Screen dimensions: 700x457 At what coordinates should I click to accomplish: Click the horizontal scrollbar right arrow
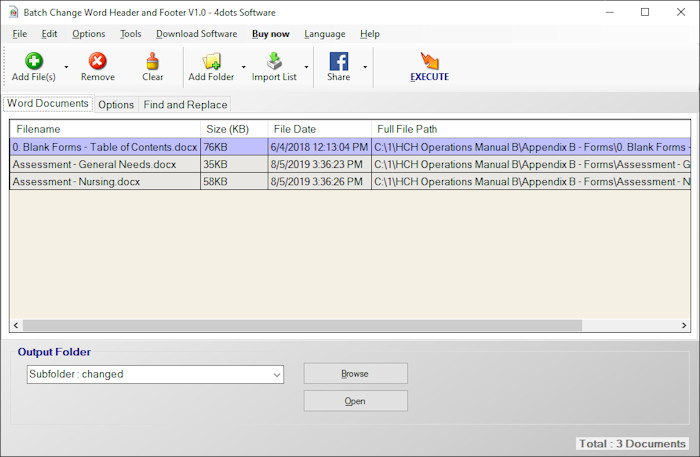point(684,325)
